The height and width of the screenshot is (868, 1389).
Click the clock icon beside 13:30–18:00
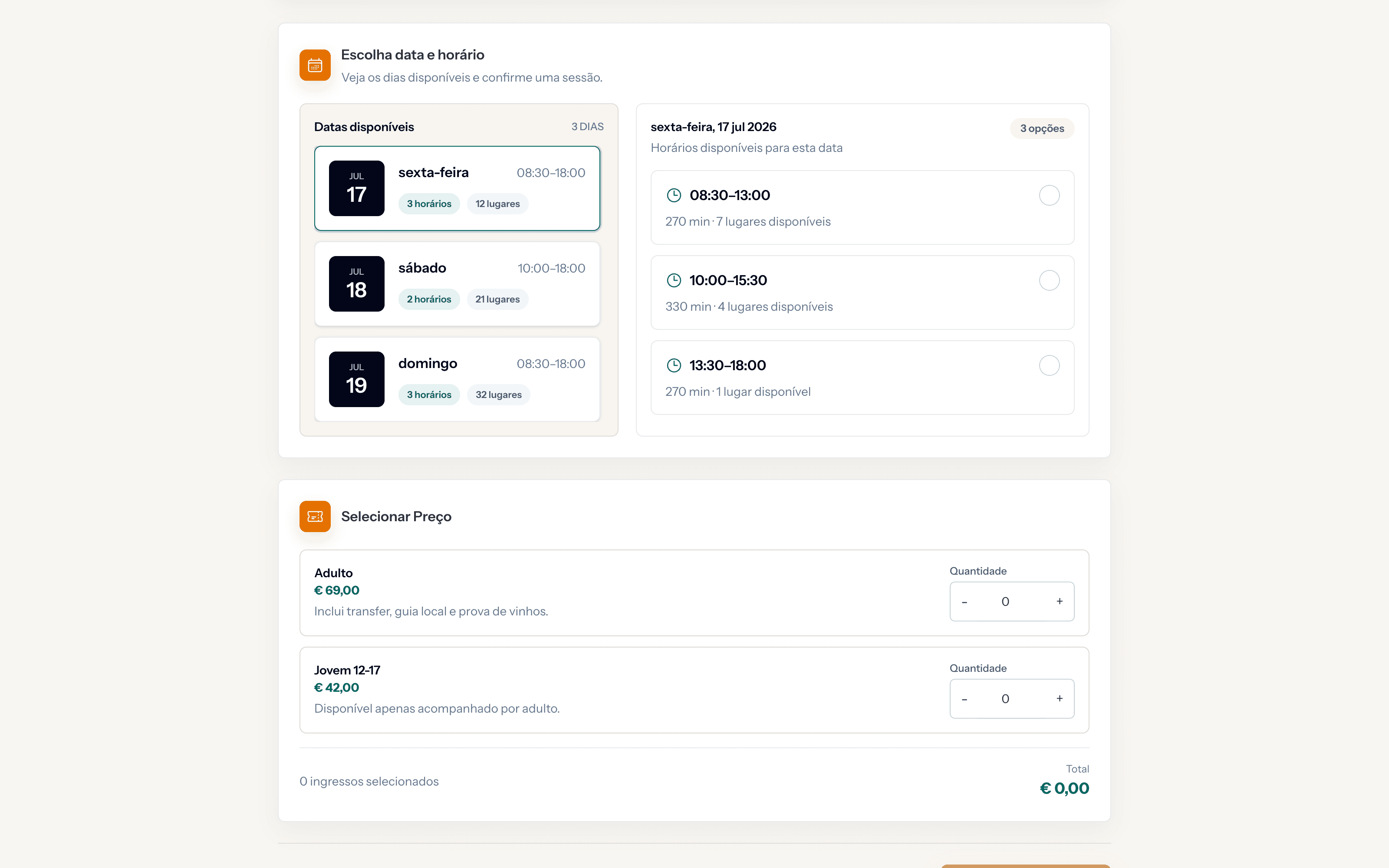coord(674,365)
